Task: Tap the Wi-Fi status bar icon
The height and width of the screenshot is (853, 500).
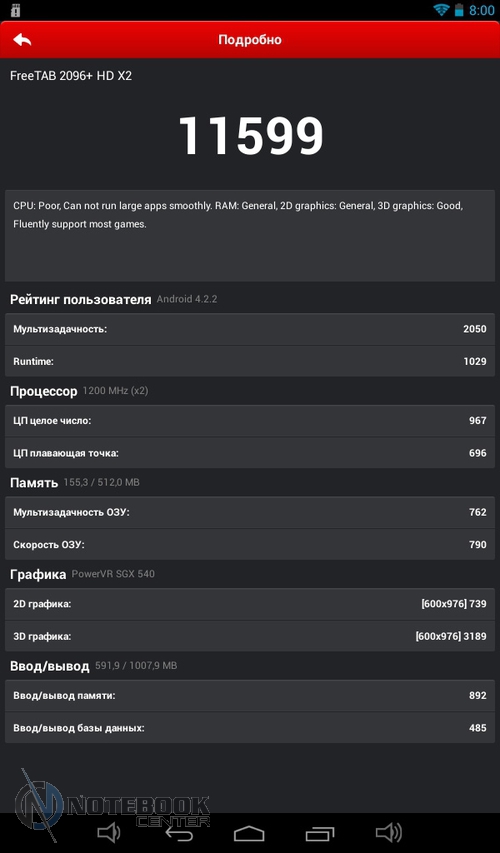Action: (441, 10)
